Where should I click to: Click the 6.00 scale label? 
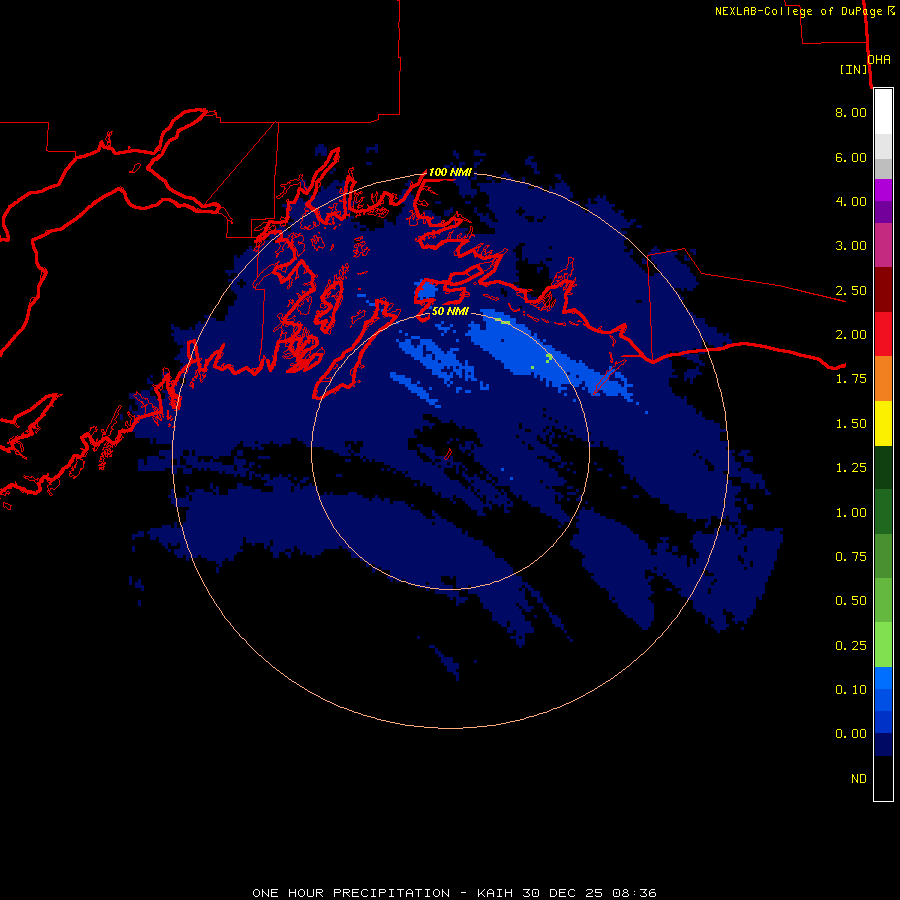pos(851,157)
